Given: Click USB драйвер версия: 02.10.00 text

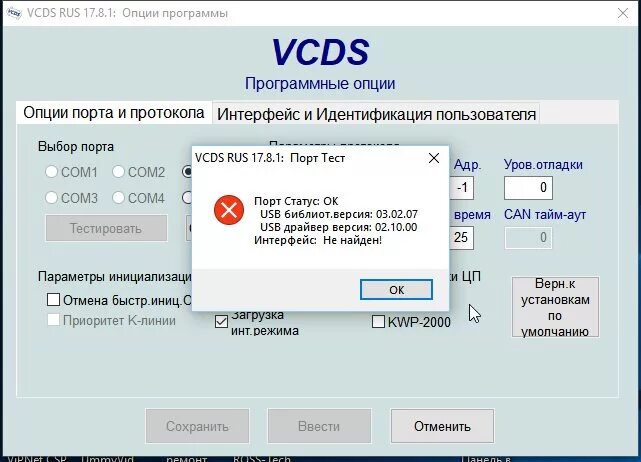Looking at the screenshot, I should click(x=338, y=227).
